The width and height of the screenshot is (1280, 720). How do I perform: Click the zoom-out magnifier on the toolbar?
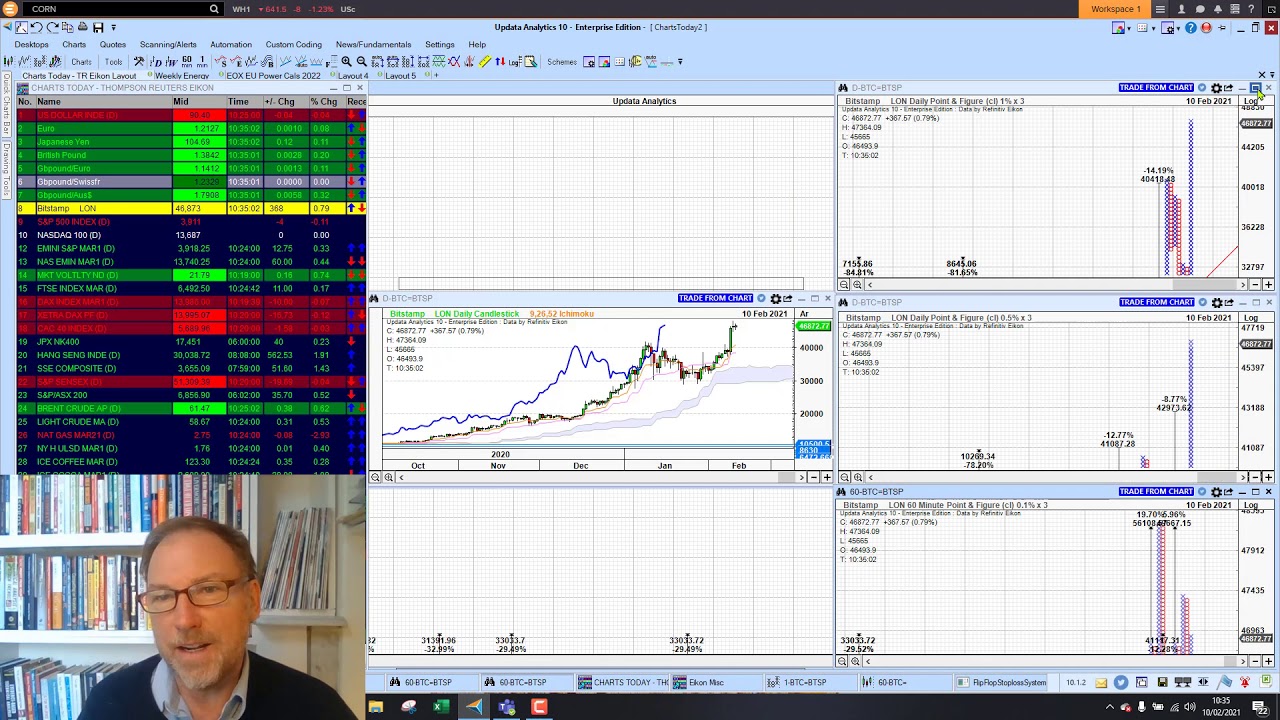pos(361,61)
